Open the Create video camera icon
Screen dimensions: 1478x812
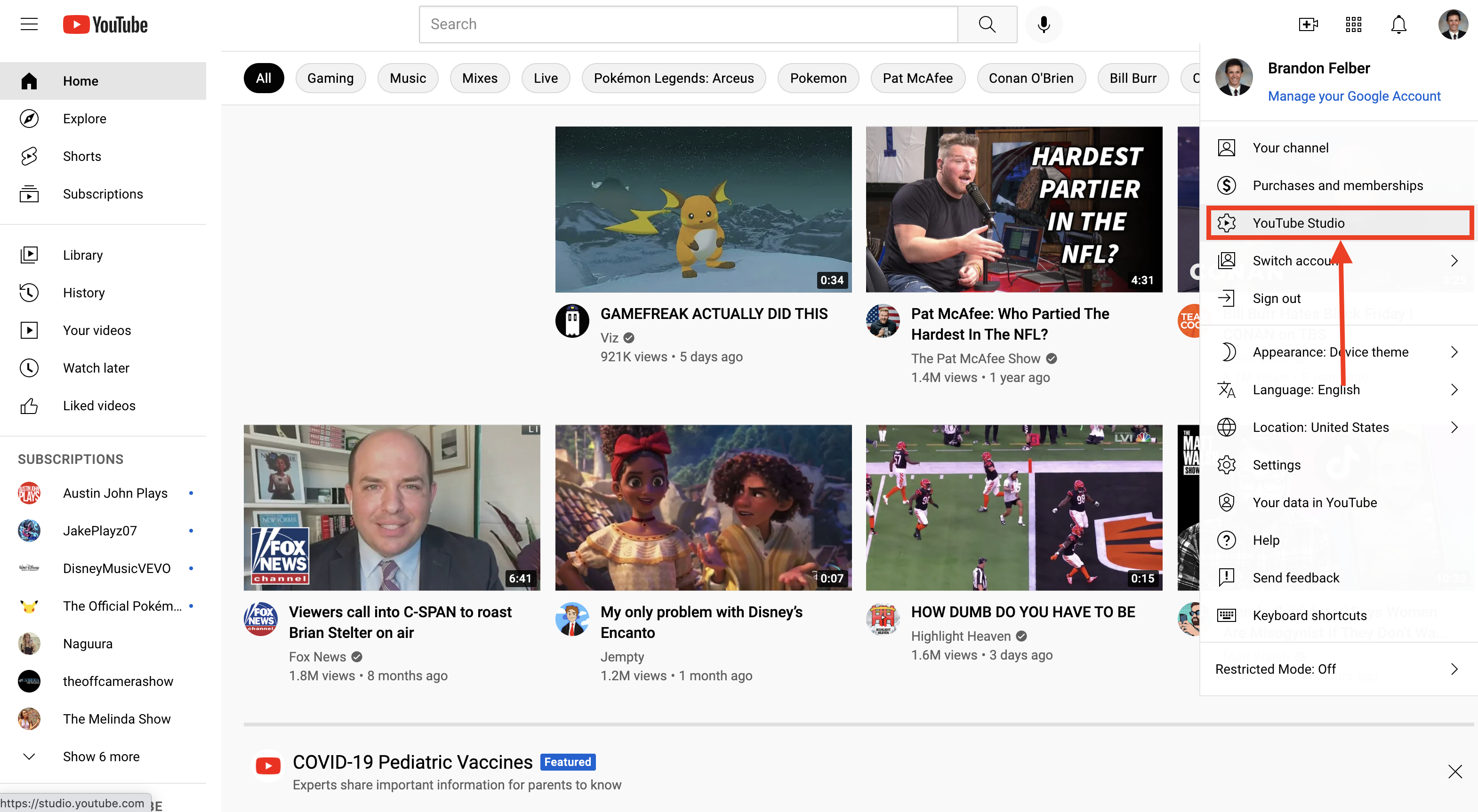tap(1308, 24)
